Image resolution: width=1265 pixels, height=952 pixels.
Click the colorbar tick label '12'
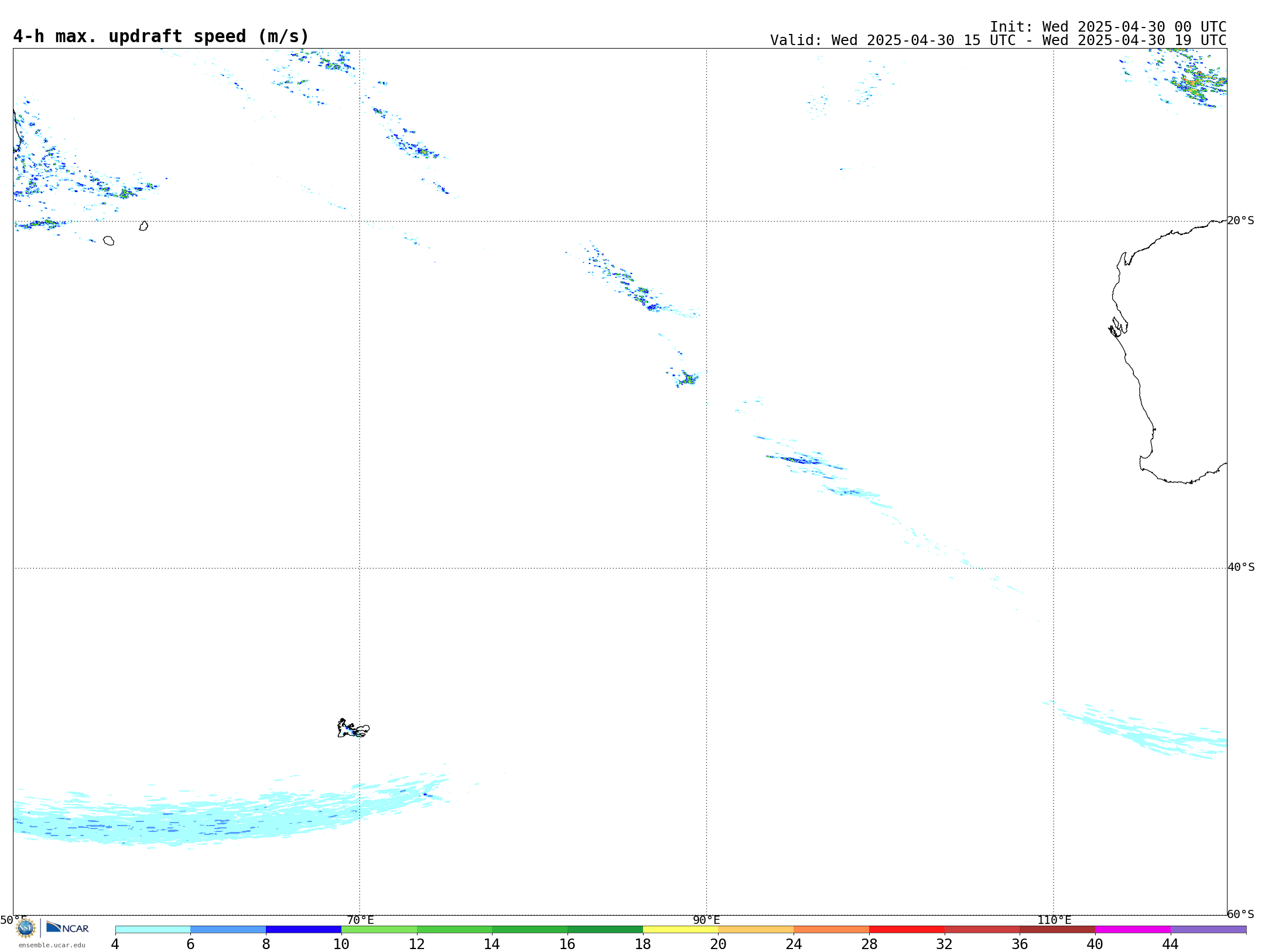click(416, 944)
